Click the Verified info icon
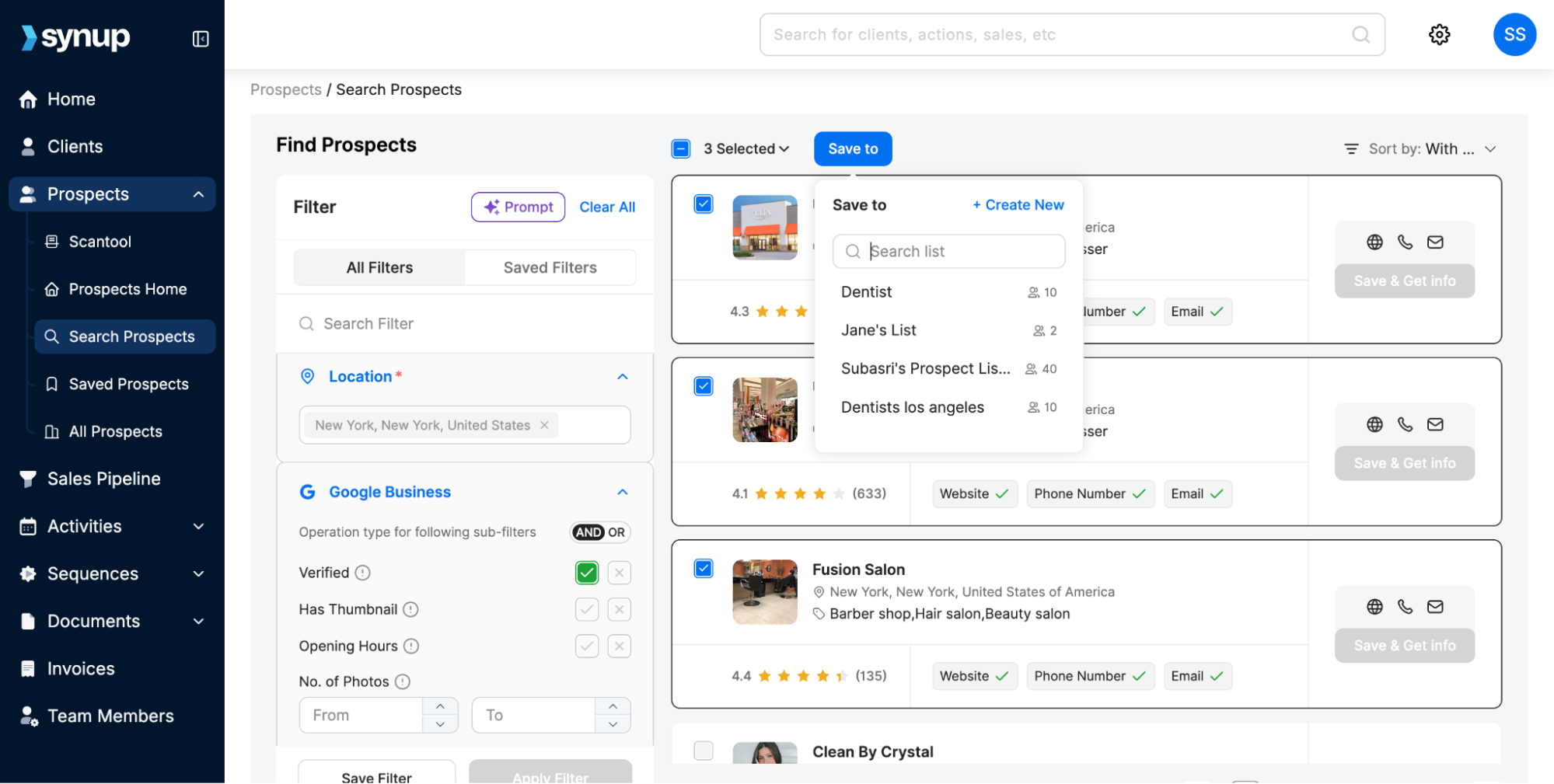The height and width of the screenshot is (784, 1554). tap(362, 573)
